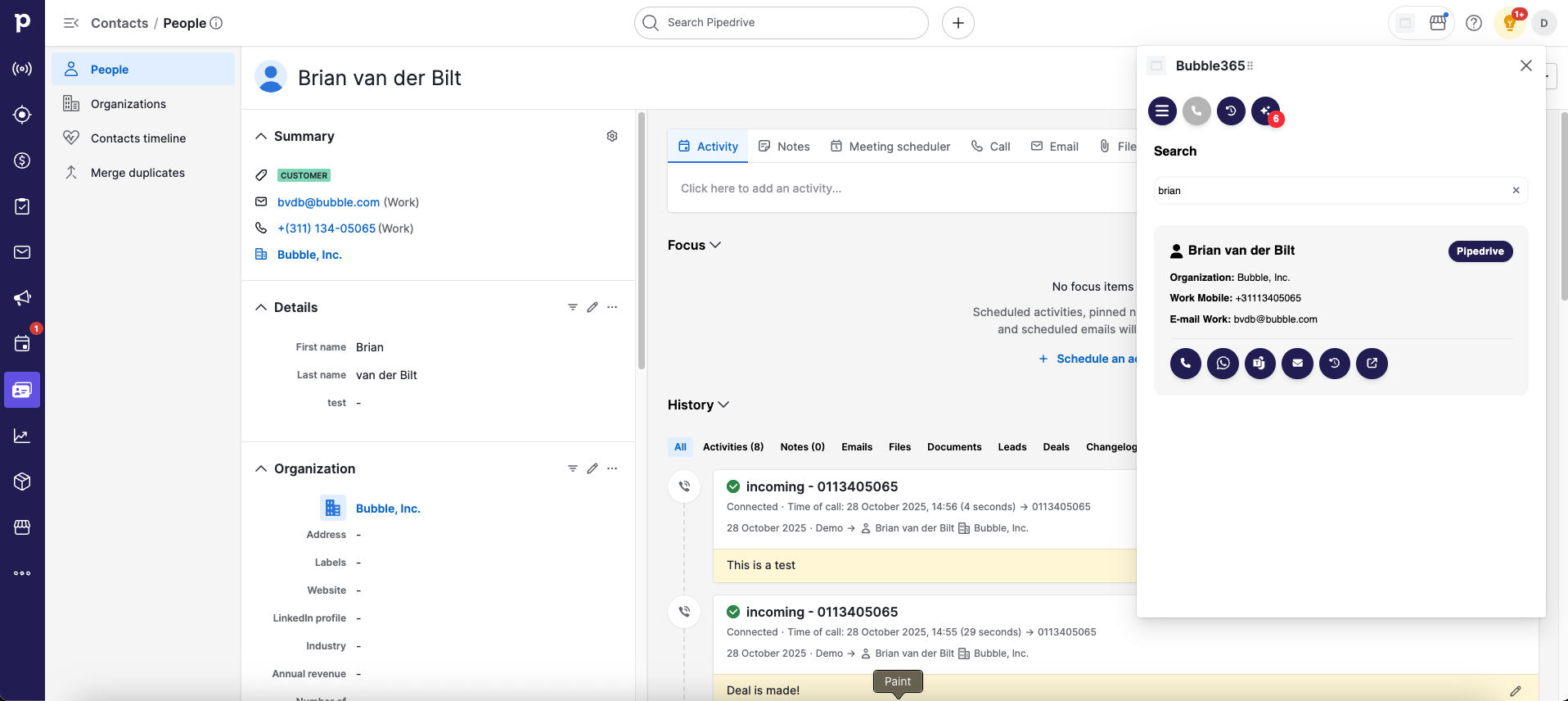Open Deals in the left sidebar
1568x701 pixels.
coord(22,161)
